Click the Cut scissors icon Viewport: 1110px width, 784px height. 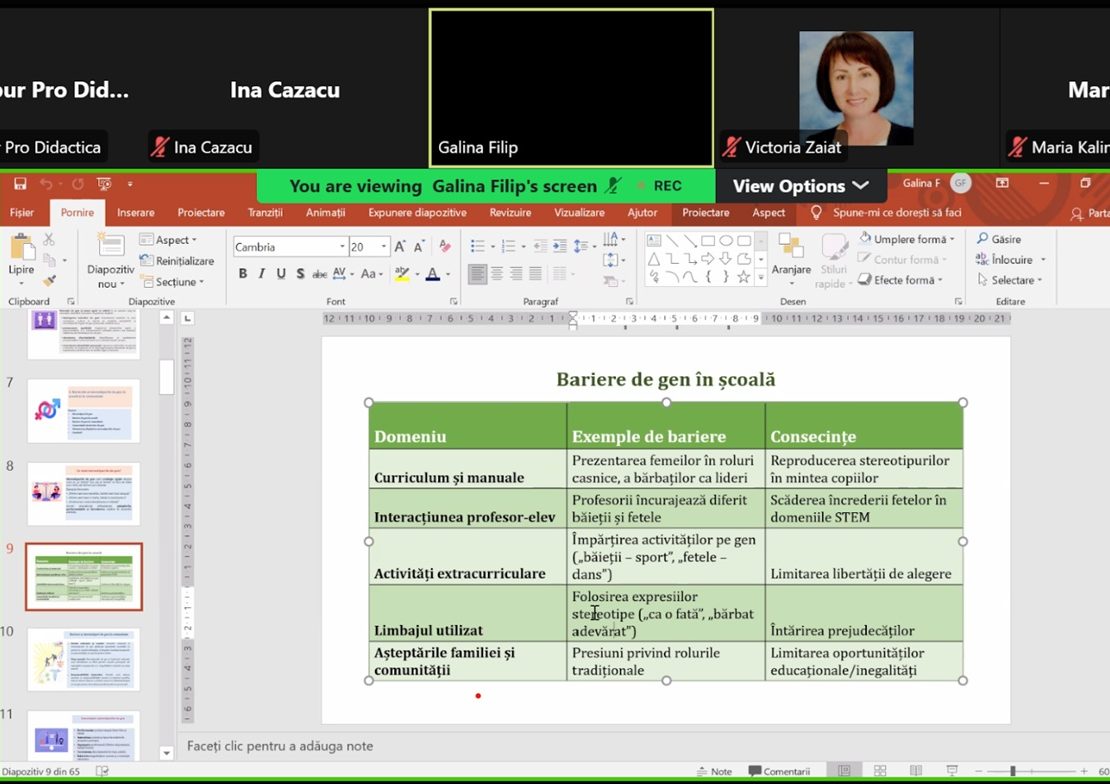coord(50,240)
